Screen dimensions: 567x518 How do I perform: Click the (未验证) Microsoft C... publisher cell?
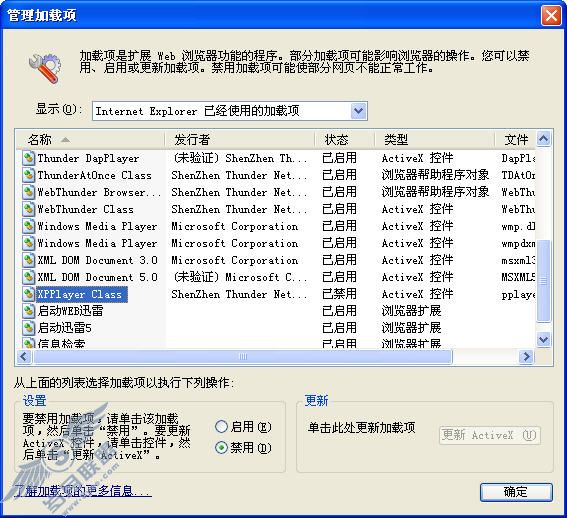pos(240,277)
